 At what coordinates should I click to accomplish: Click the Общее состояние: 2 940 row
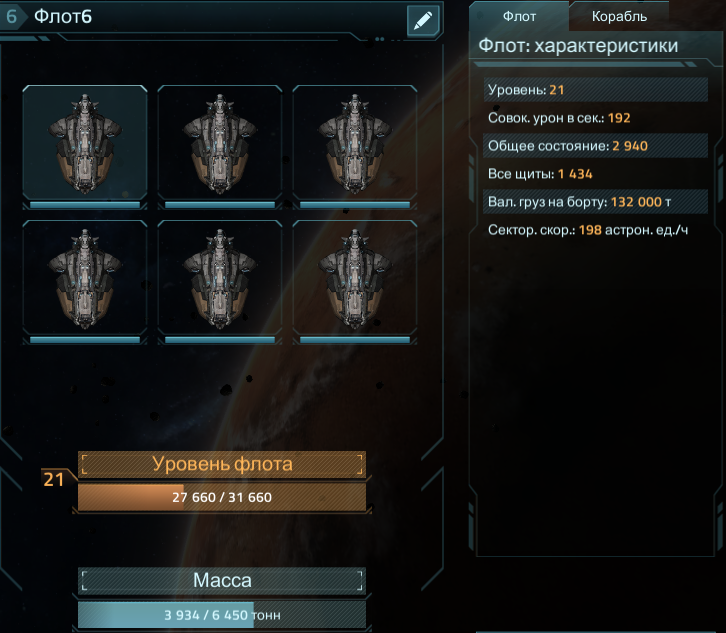click(x=595, y=146)
